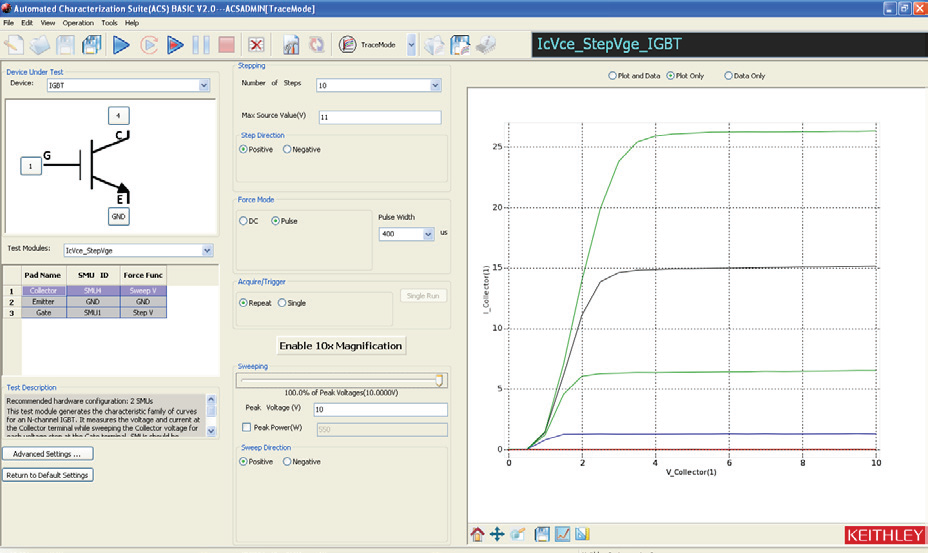This screenshot has width=928, height=553.
Task: Select the DC force mode radio button
Action: click(x=243, y=221)
